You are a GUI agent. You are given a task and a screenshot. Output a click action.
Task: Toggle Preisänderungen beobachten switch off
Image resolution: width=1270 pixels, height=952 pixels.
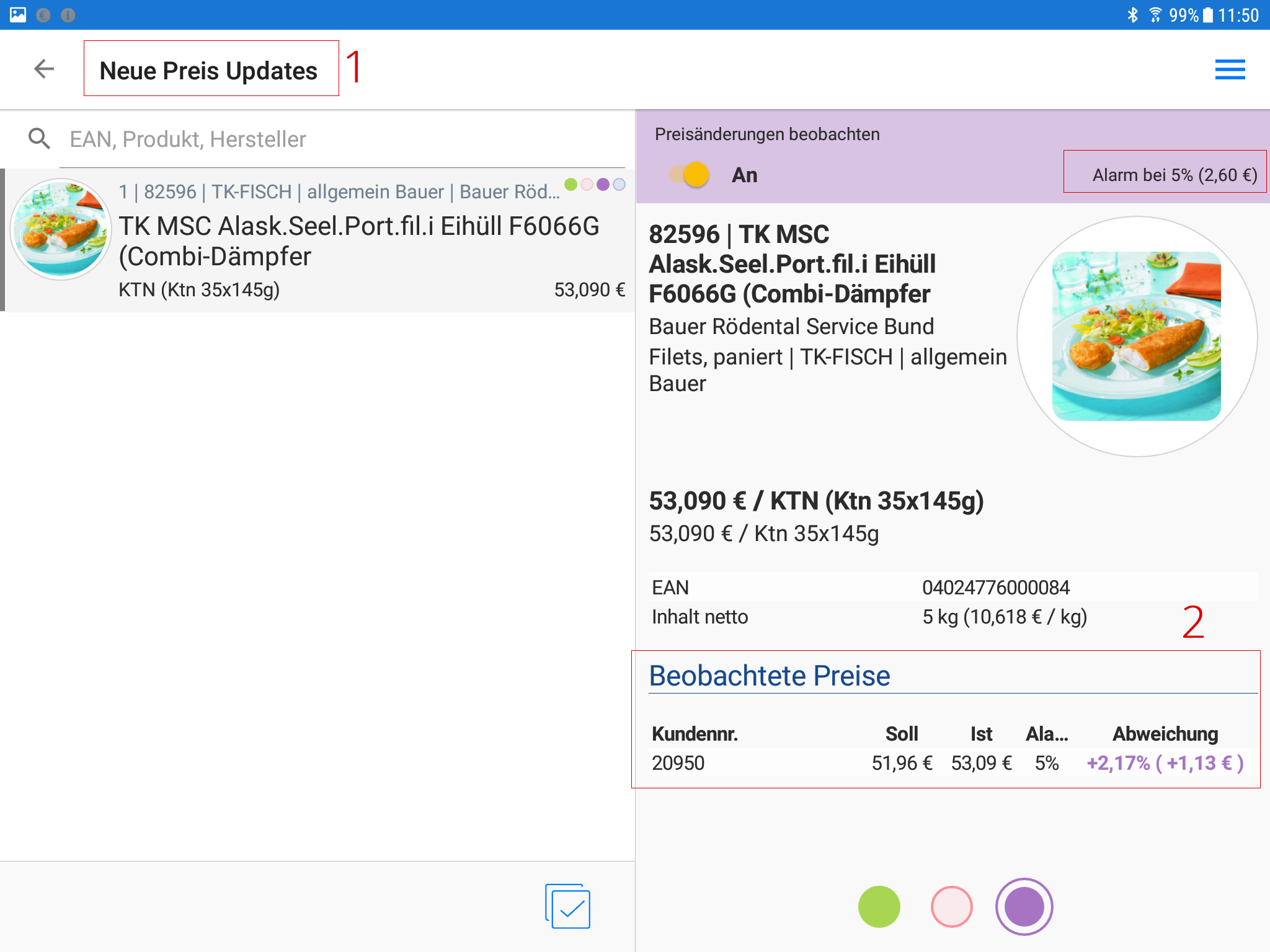point(690,175)
